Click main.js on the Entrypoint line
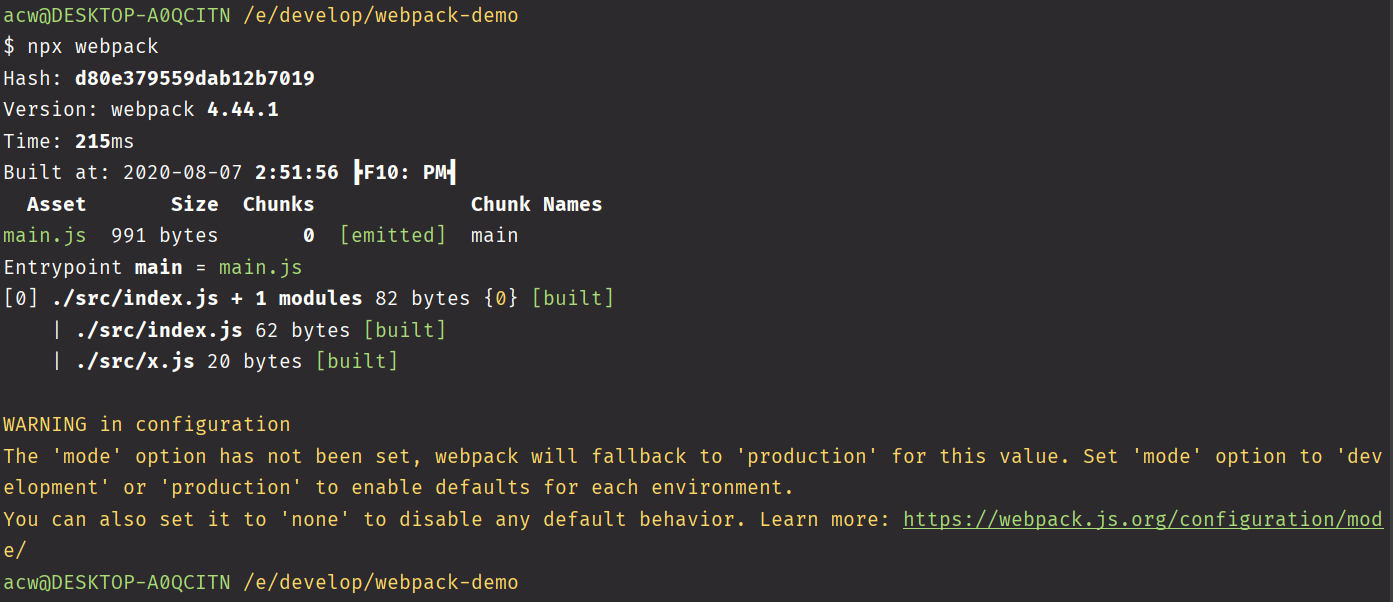The height and width of the screenshot is (602, 1393). (x=261, y=268)
